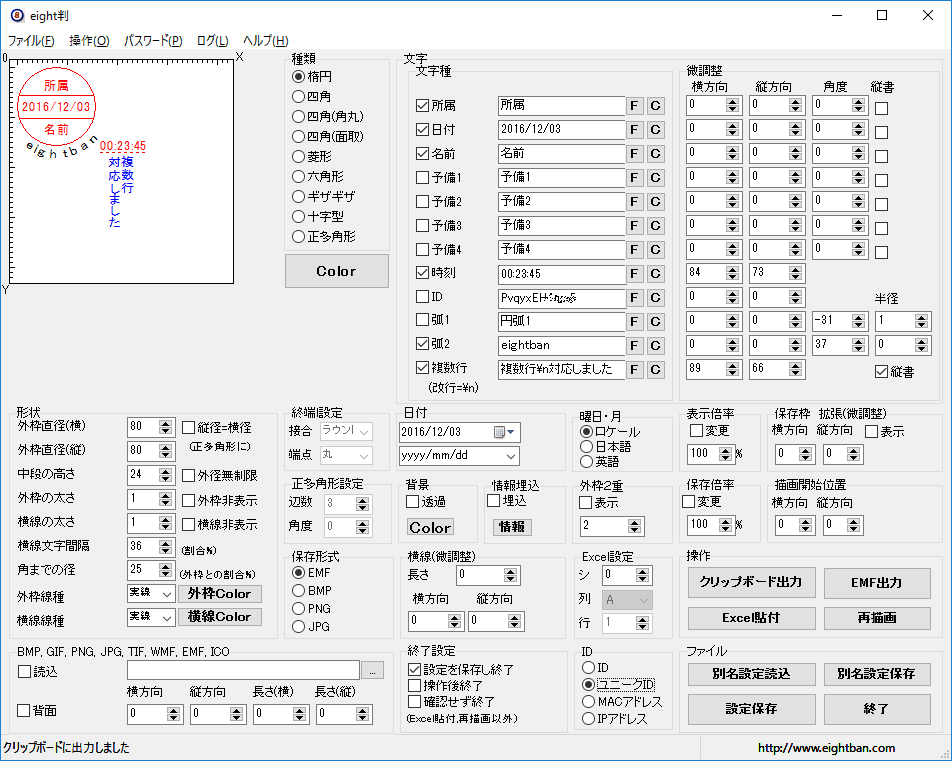Image resolution: width=952 pixels, height=761 pixels.
Task: Click the eightban 弧2 text field
Action: click(x=561, y=346)
